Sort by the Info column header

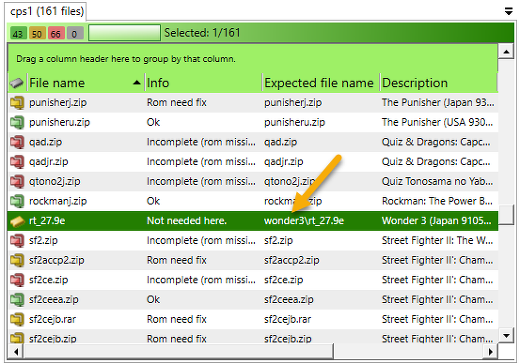(203, 83)
